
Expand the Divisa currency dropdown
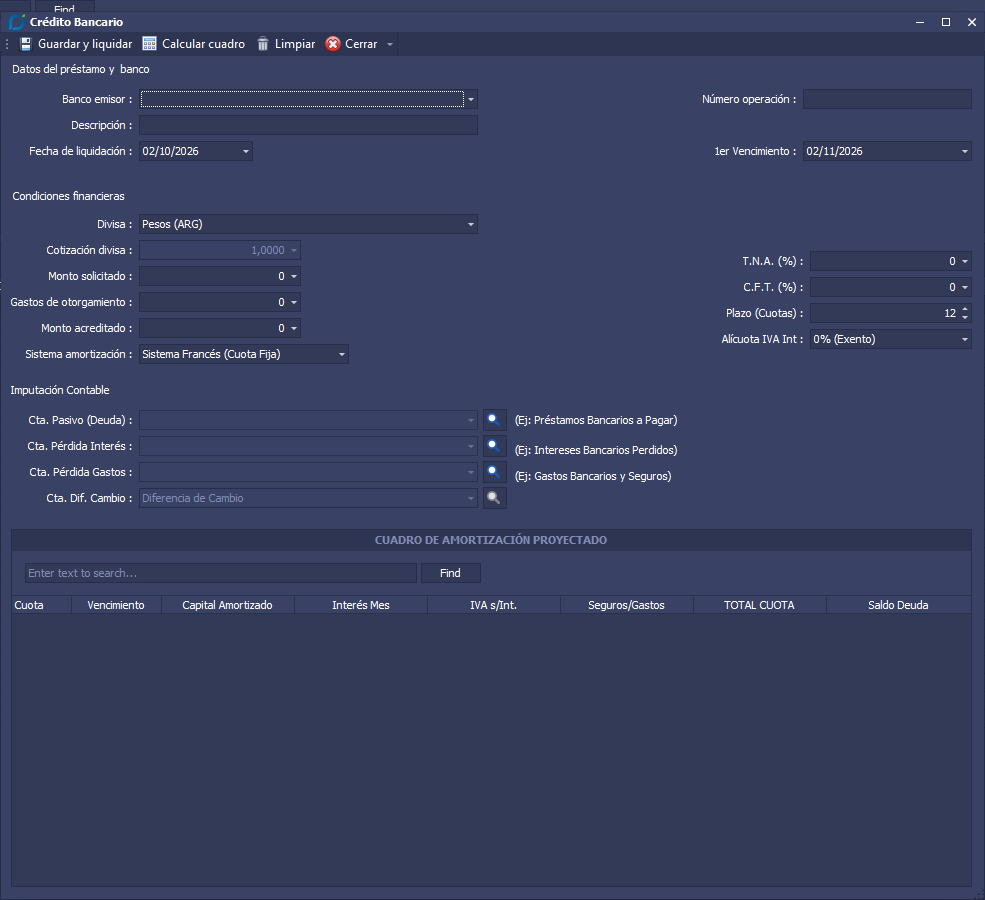471,224
